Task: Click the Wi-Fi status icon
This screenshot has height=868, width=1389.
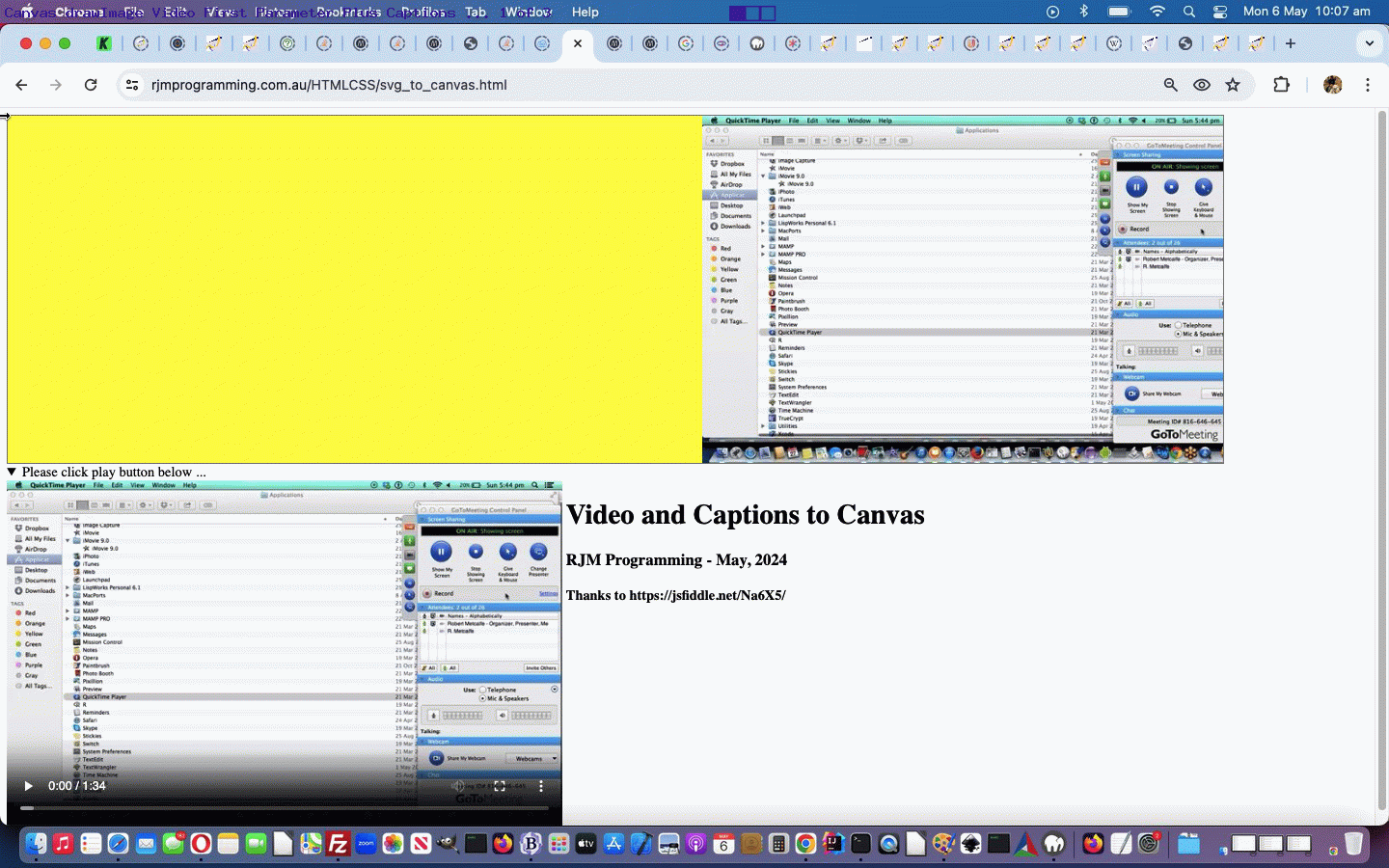Action: coord(1157,12)
